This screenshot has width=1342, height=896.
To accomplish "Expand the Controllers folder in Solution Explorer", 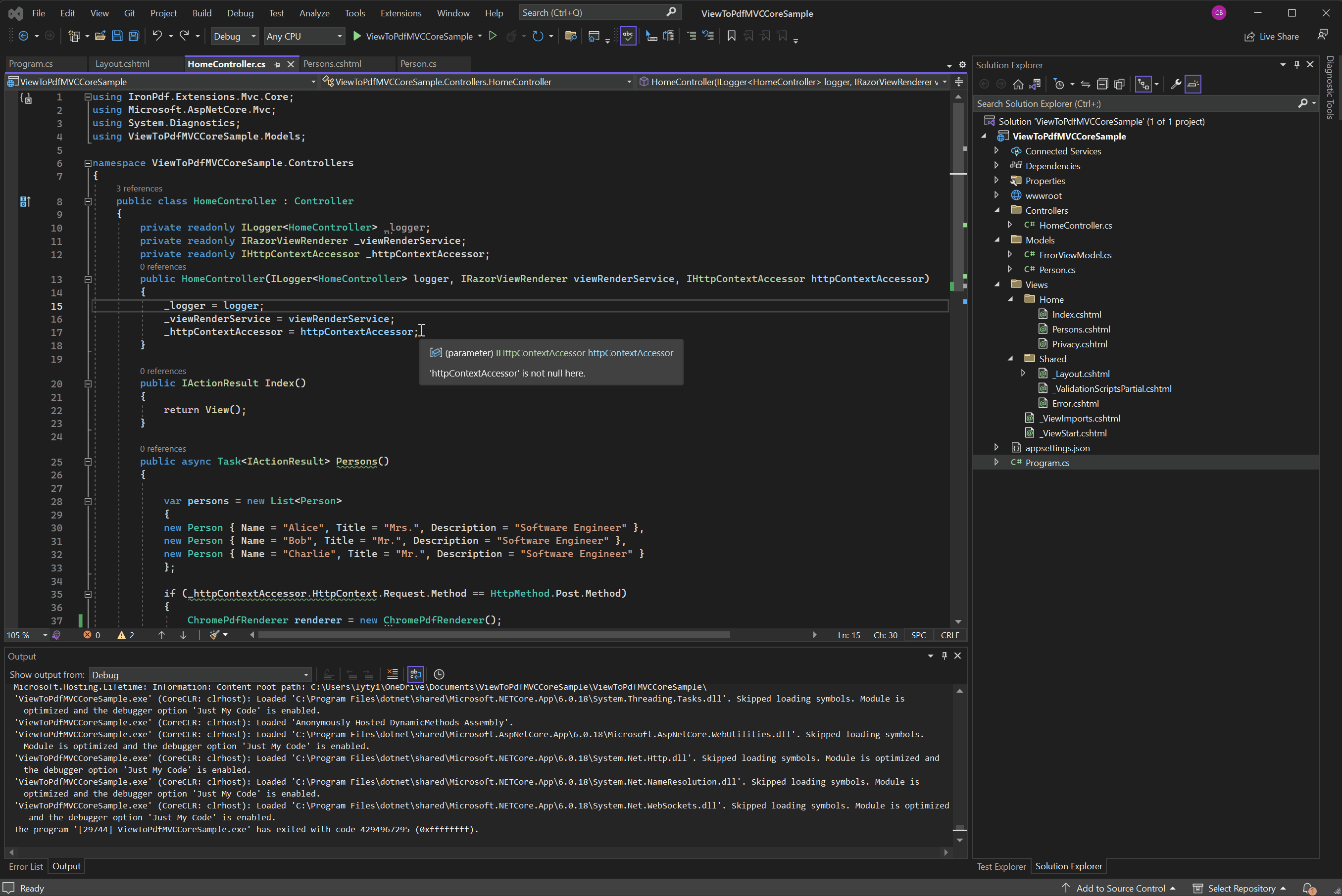I will point(996,210).
